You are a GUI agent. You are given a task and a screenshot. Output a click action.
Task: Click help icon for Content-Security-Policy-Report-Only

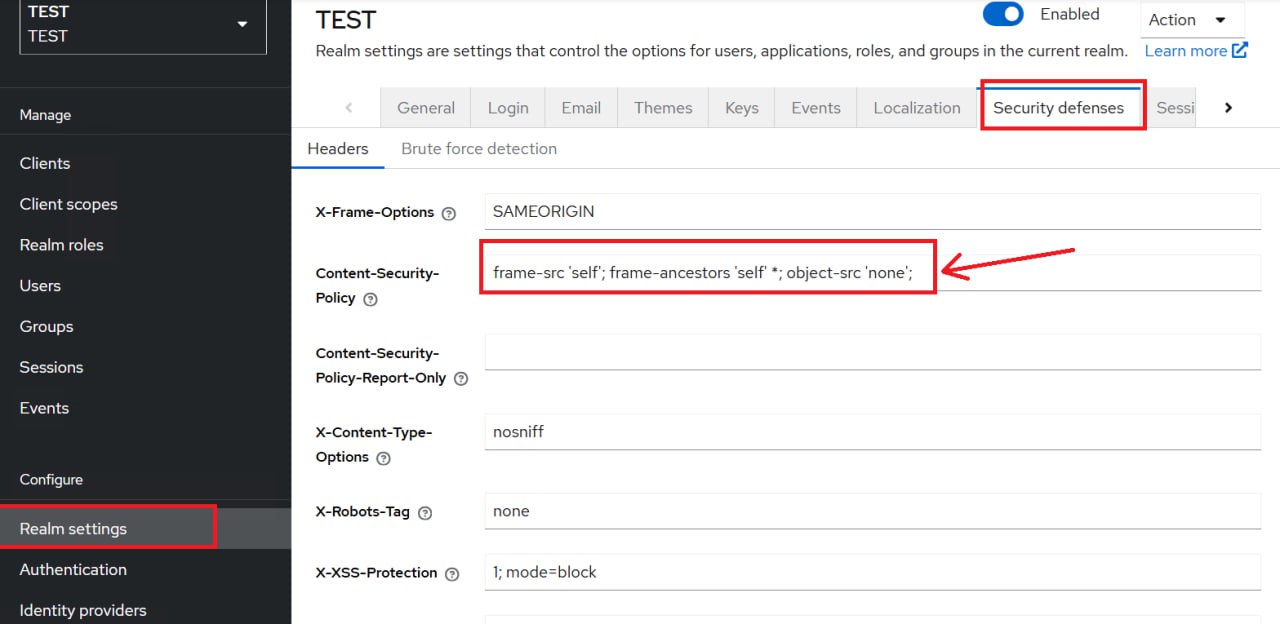(461, 379)
